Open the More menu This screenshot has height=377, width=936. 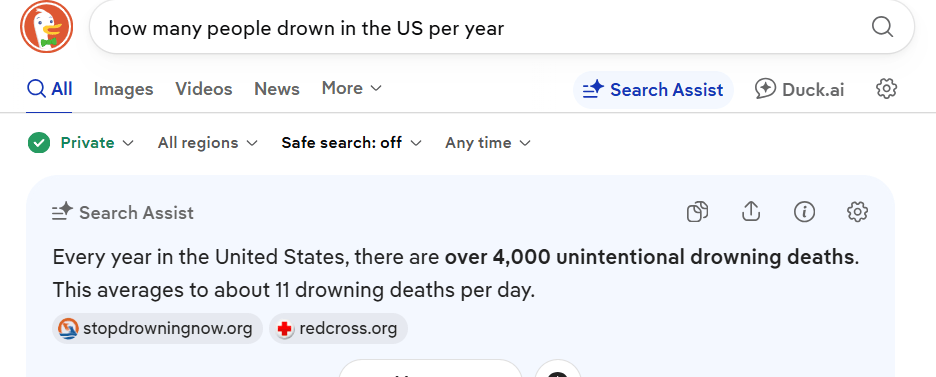click(x=352, y=88)
